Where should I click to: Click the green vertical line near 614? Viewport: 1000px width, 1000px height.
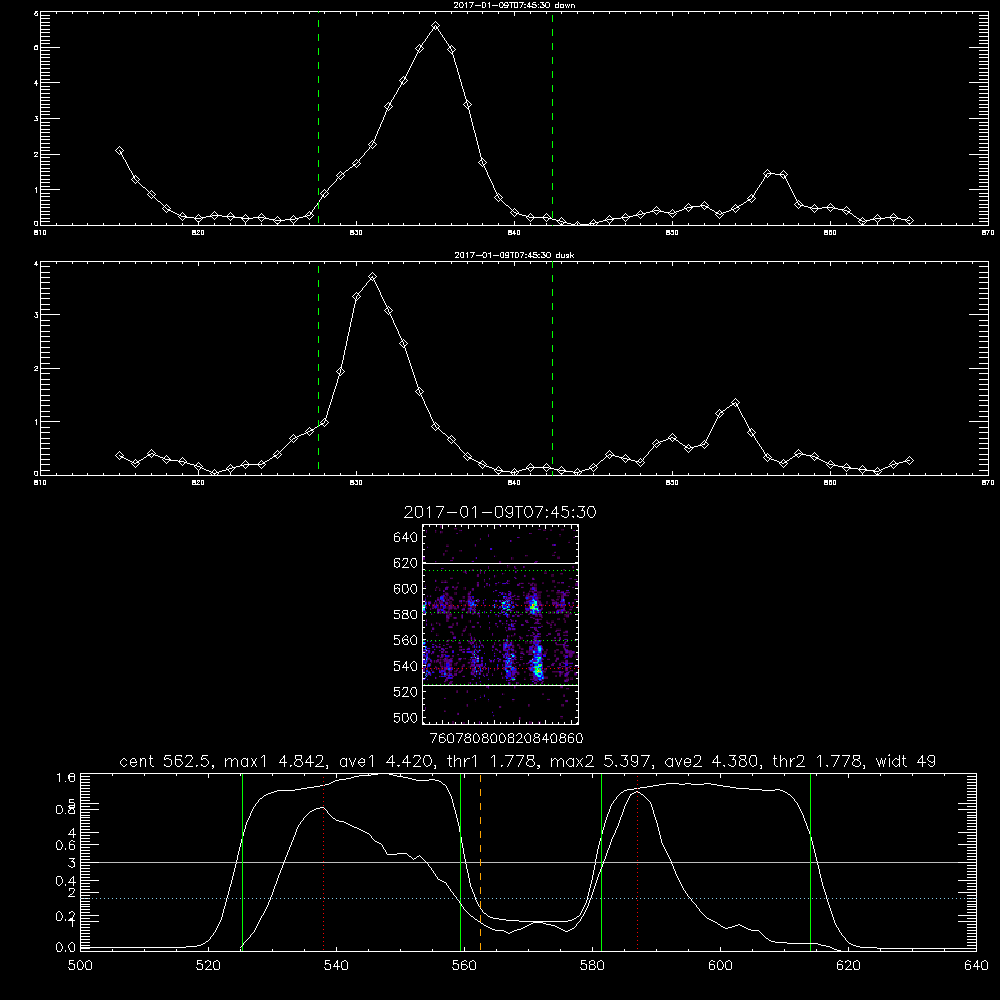811,862
